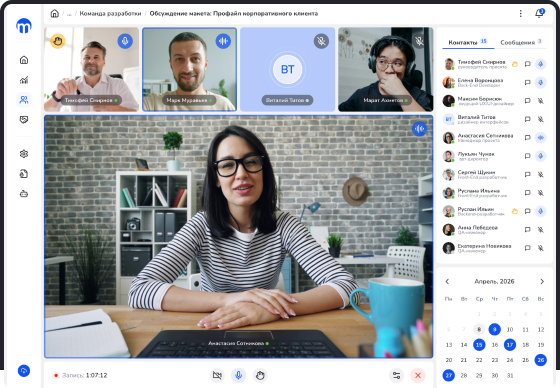This screenshot has width=560, height=388.
Task: Open the settings gear in the sidebar
Action: coord(24,154)
